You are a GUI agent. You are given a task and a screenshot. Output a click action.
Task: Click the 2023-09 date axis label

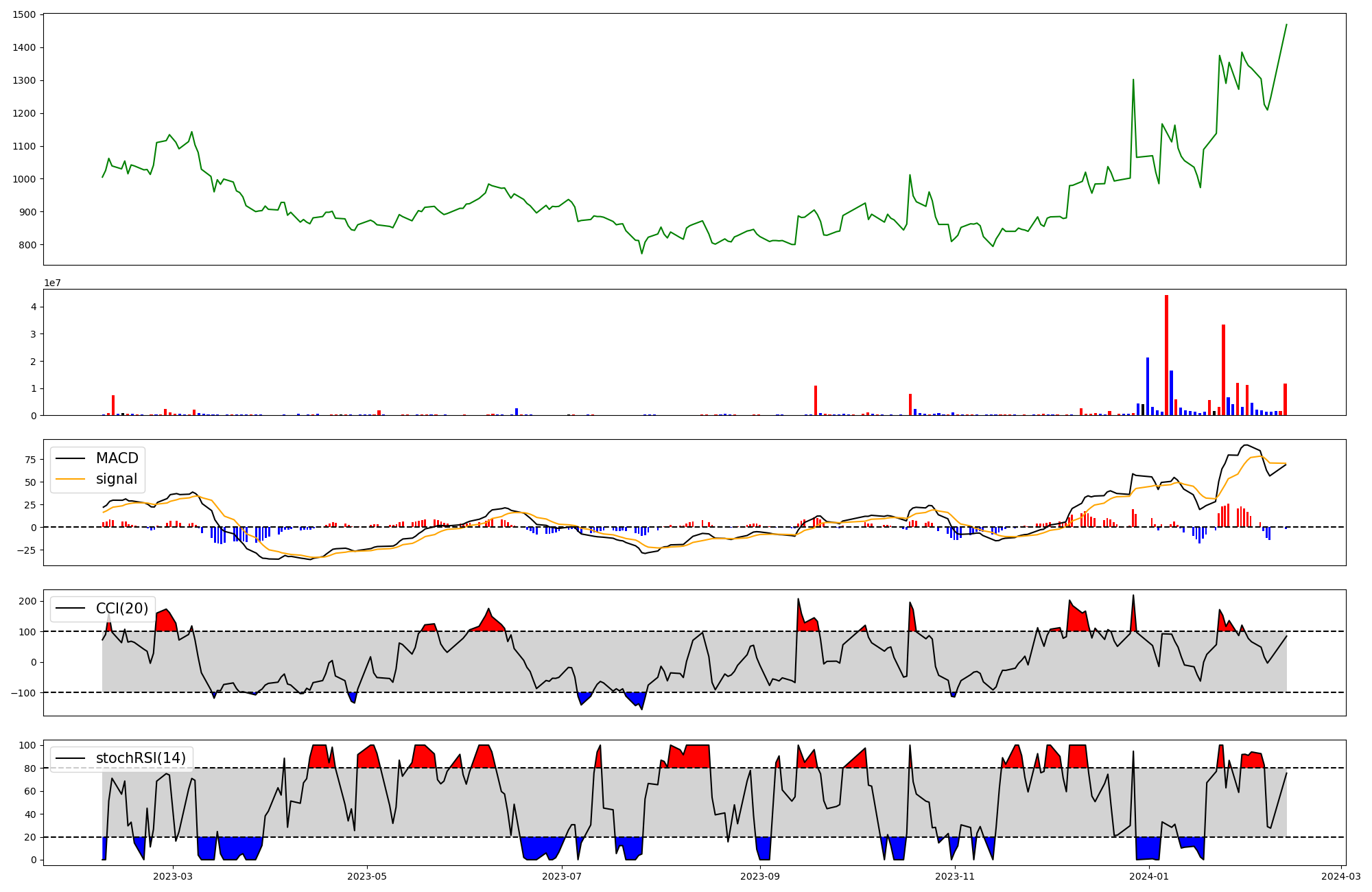760,876
